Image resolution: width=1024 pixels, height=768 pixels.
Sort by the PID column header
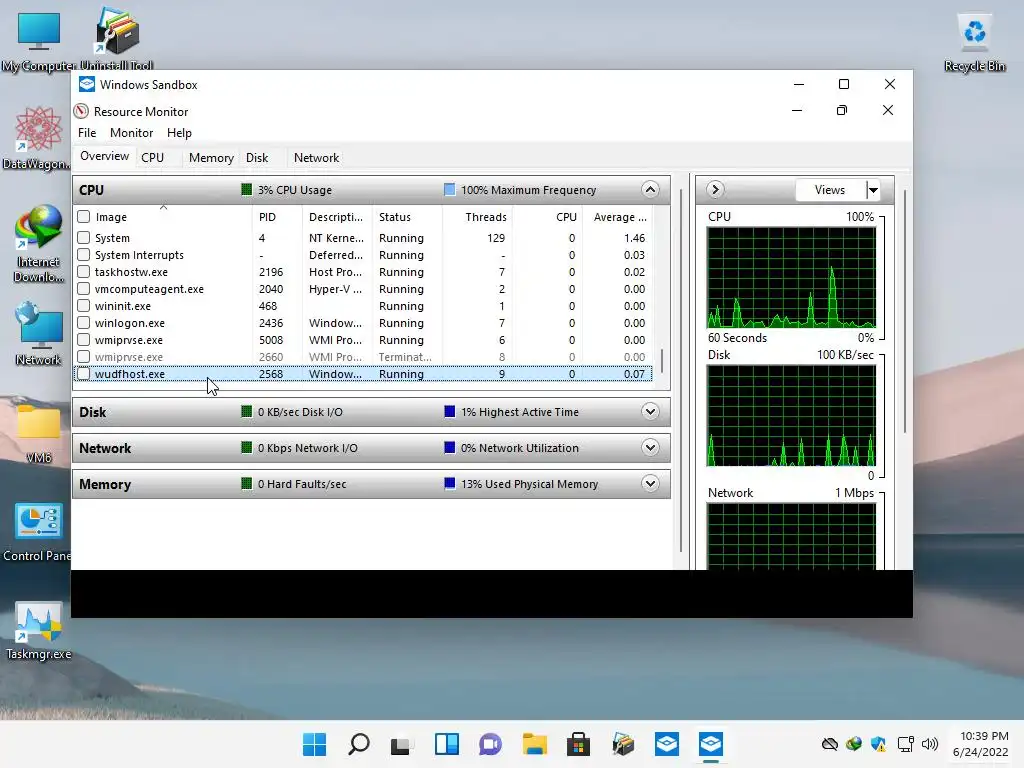[277, 217]
